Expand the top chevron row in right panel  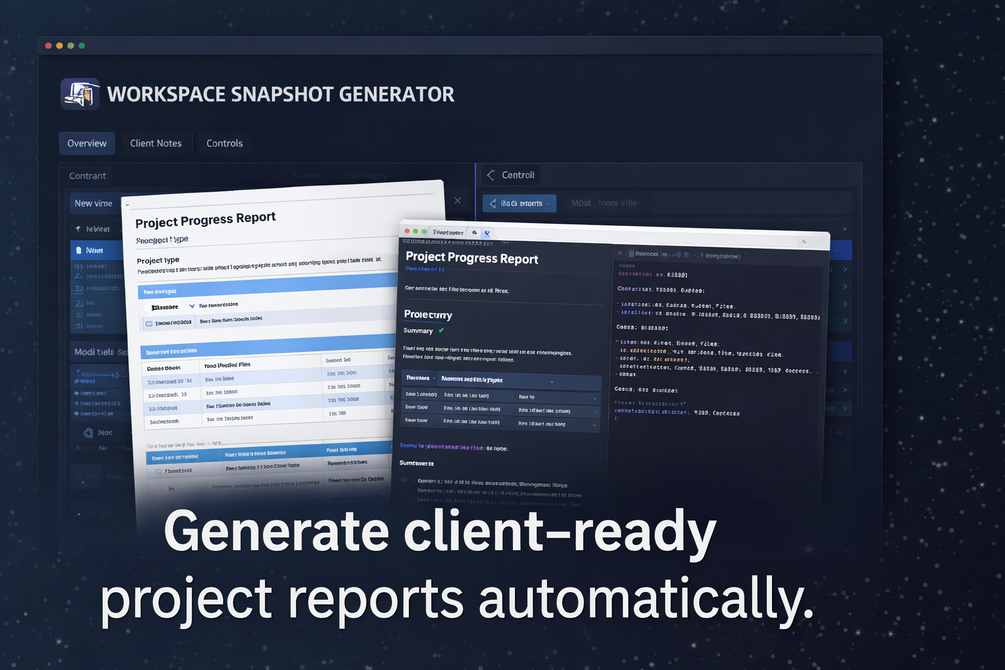845,229
